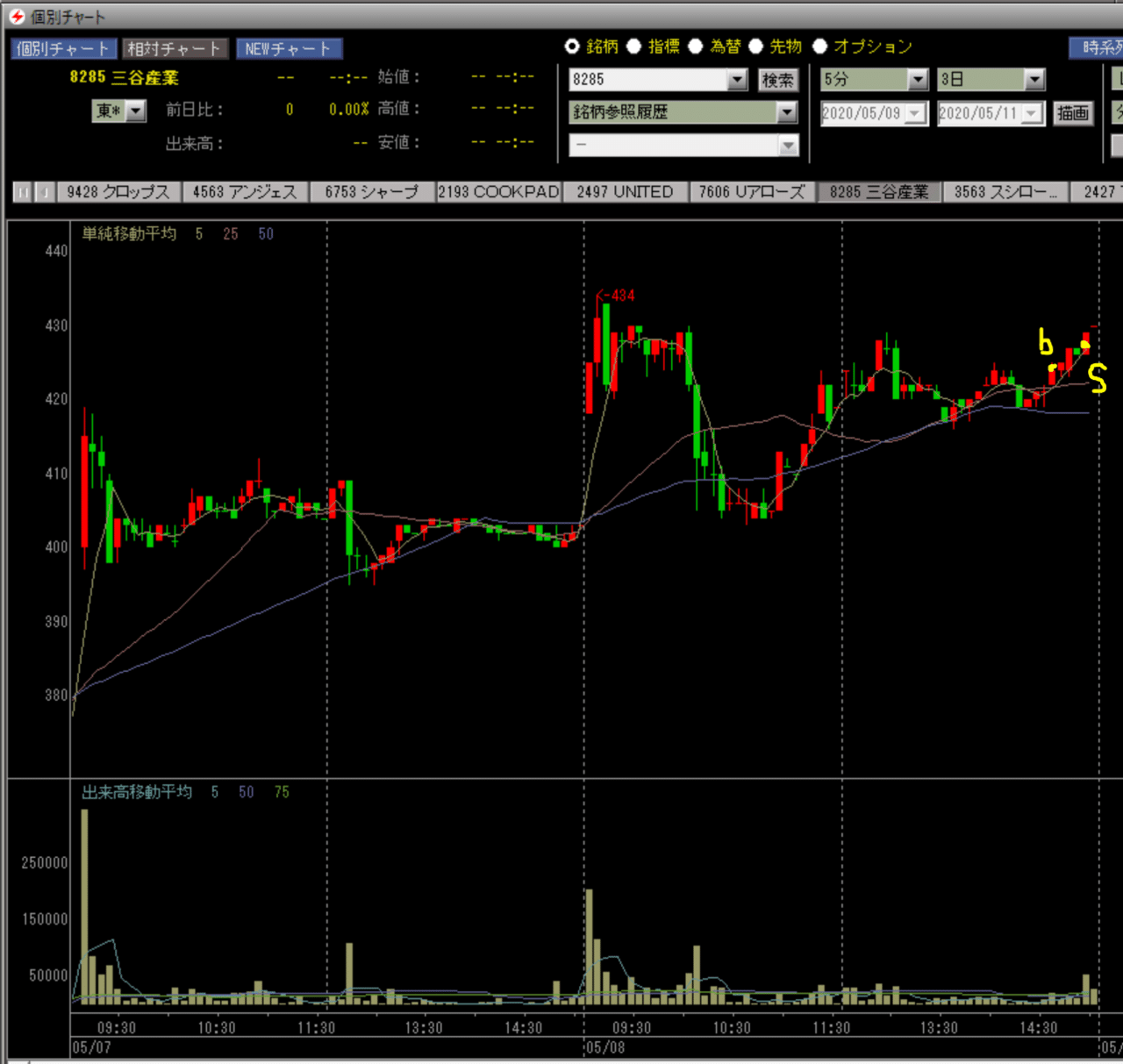Click the 安値 low price label
Image resolution: width=1123 pixels, height=1064 pixels.
399,142
